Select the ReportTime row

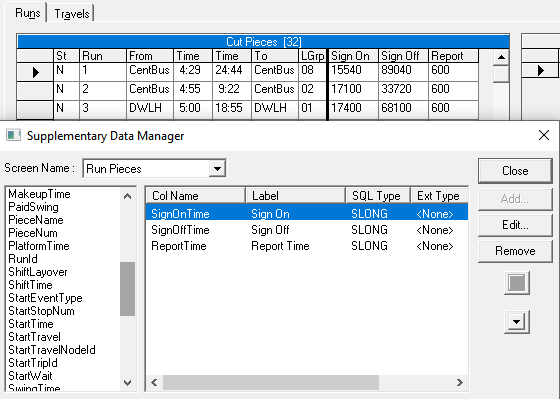307,246
